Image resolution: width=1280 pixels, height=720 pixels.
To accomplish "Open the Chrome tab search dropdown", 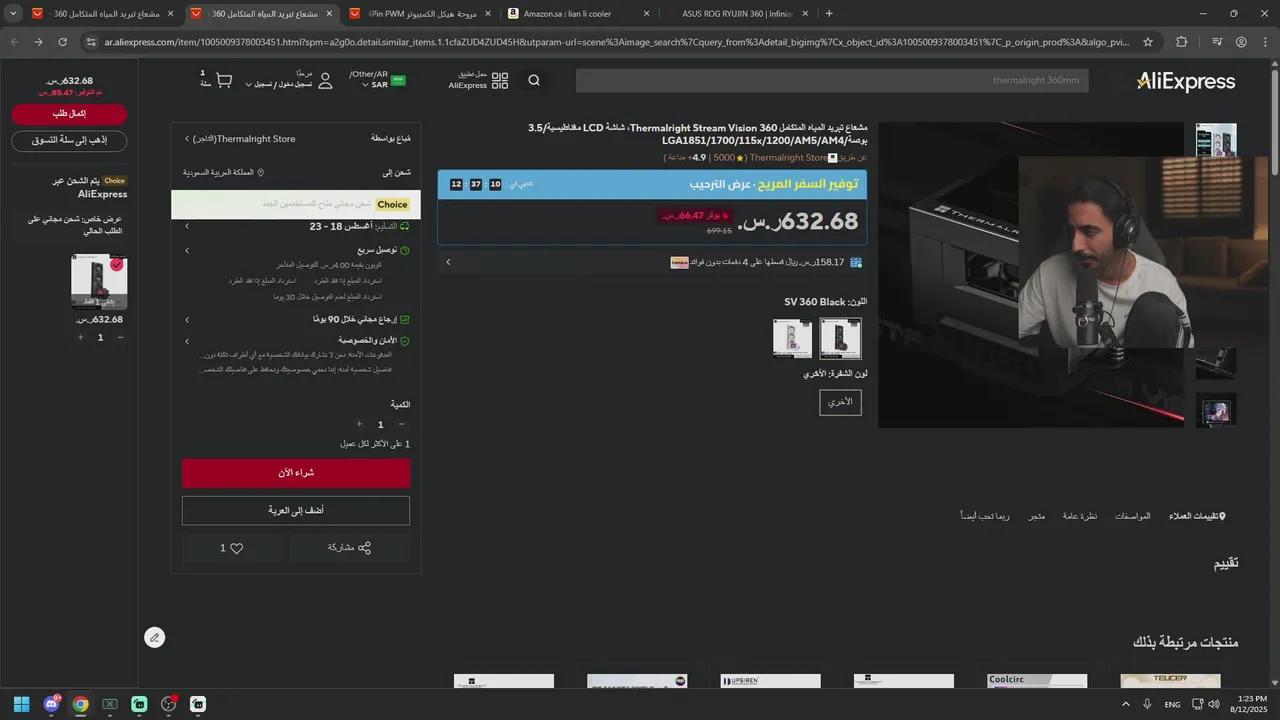I will (x=13, y=14).
